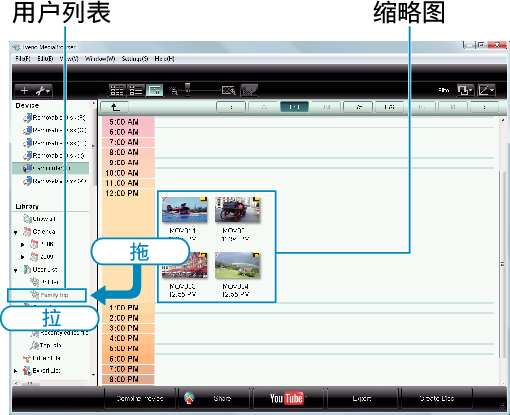Open the filter dropdown on the toolbar

[x=465, y=90]
